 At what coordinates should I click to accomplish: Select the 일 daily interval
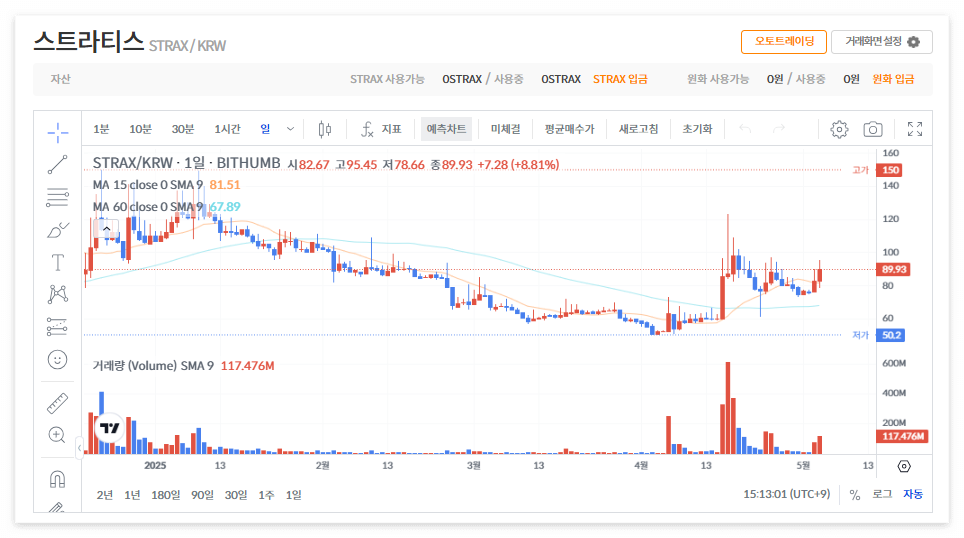click(265, 129)
